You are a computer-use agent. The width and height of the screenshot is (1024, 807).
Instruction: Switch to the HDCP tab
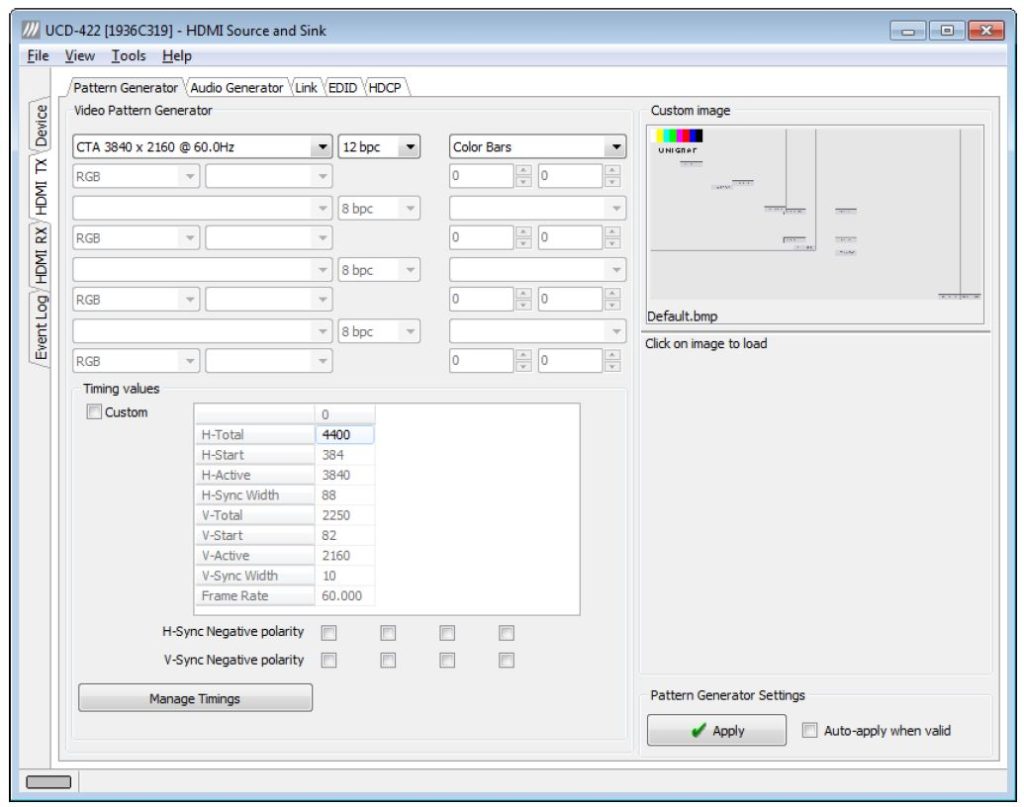(385, 87)
